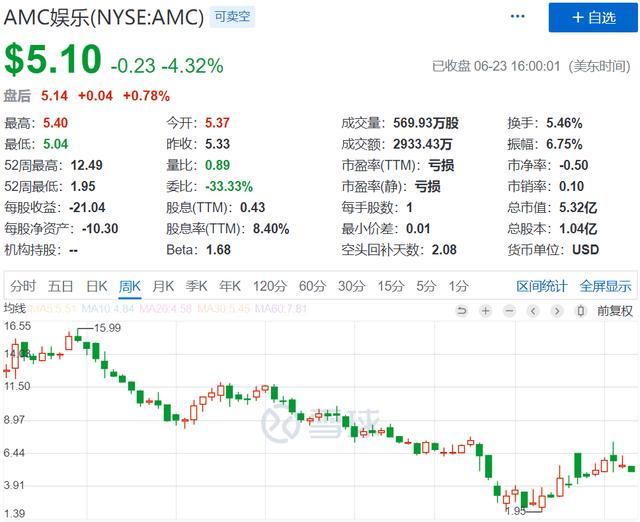Click the 空头回补天数 value 2.08
640x522 pixels.
click(444, 250)
